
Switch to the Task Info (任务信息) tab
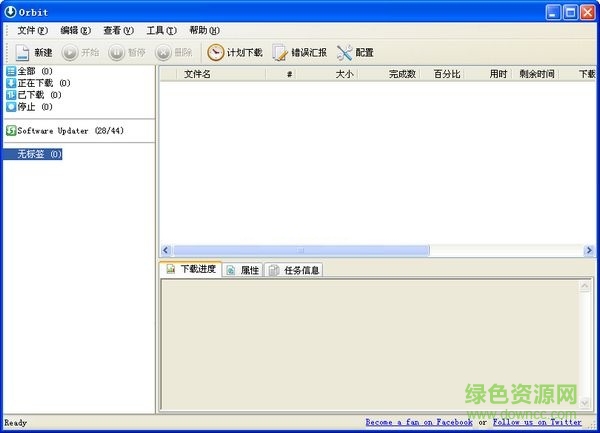294,270
